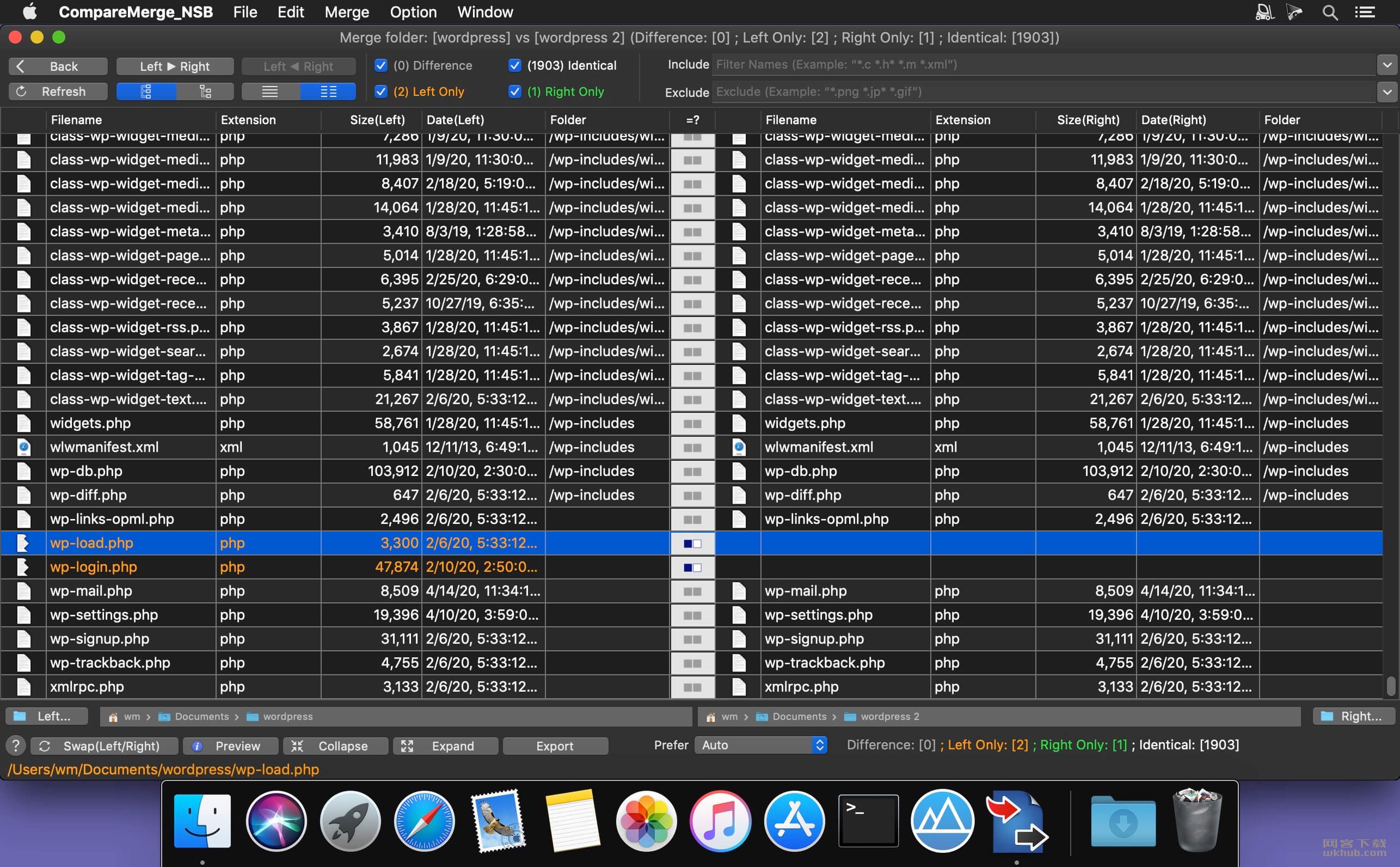
Task: Select the flat hierarchy view icon
Action: [x=205, y=91]
